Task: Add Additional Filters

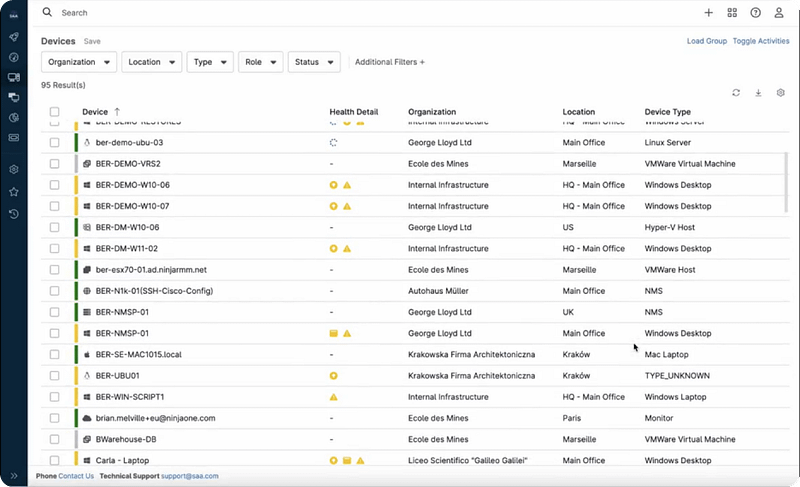Action: 390,62
